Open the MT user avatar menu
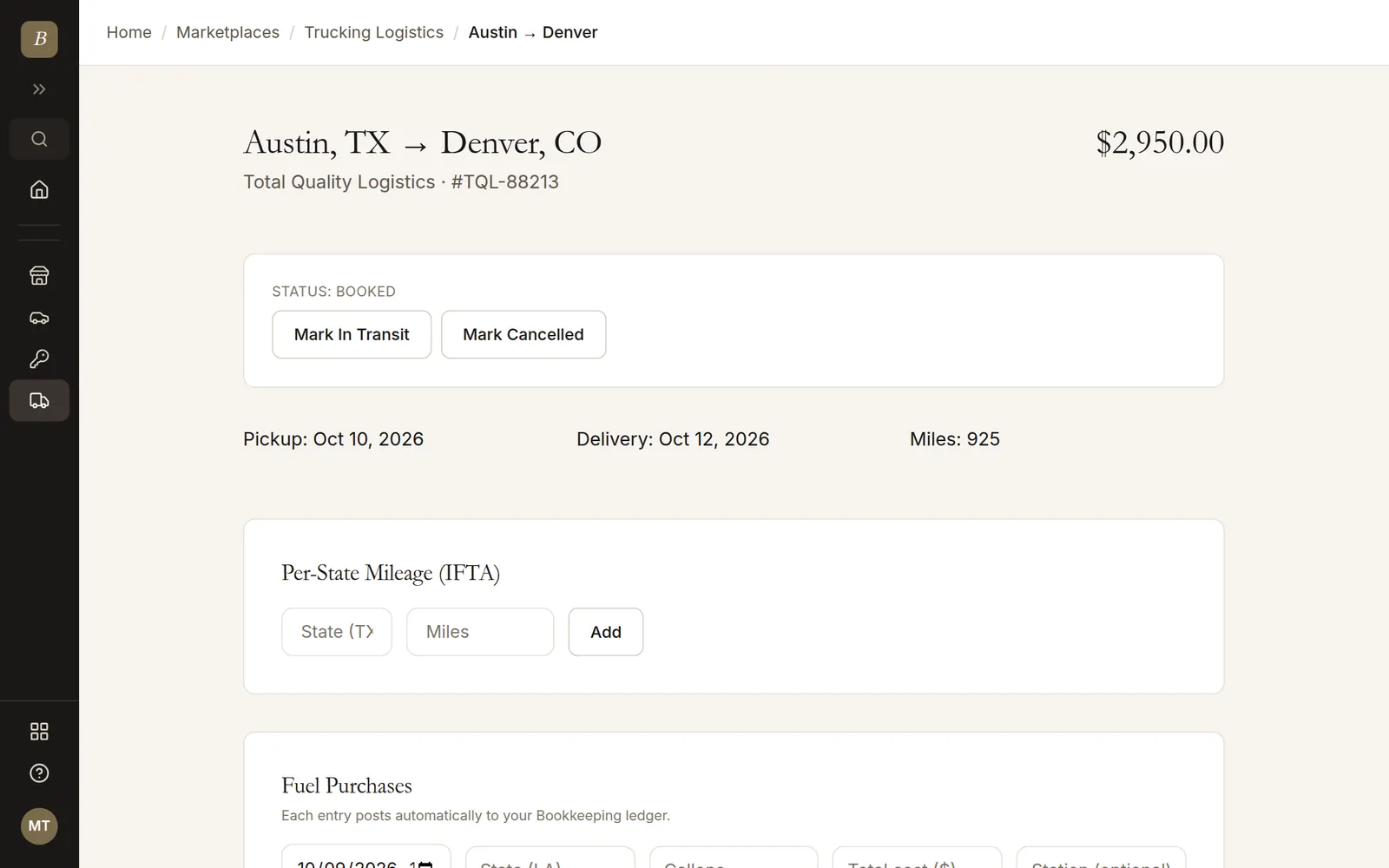This screenshot has width=1389, height=868. [39, 825]
